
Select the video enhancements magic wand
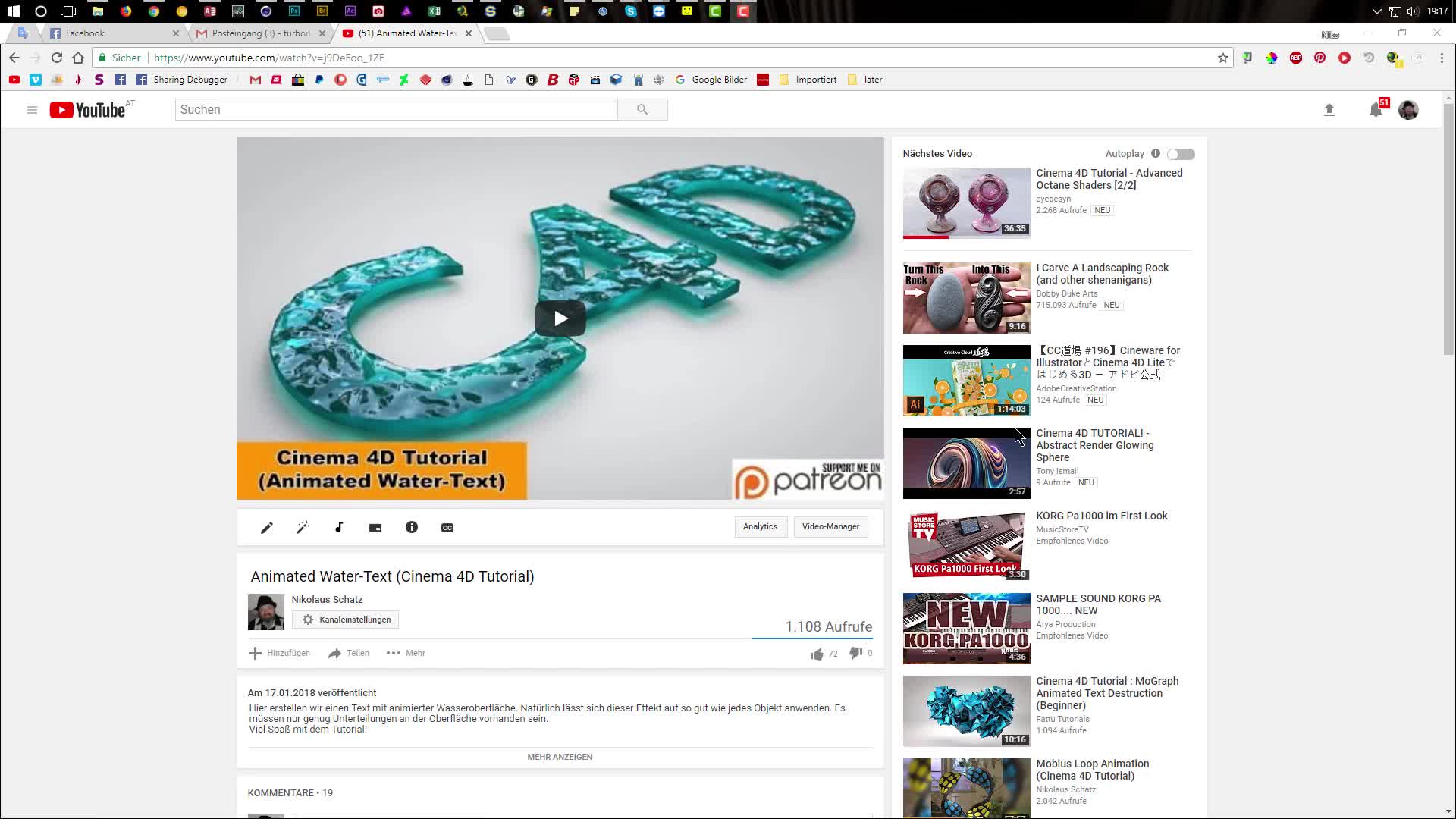tap(303, 527)
